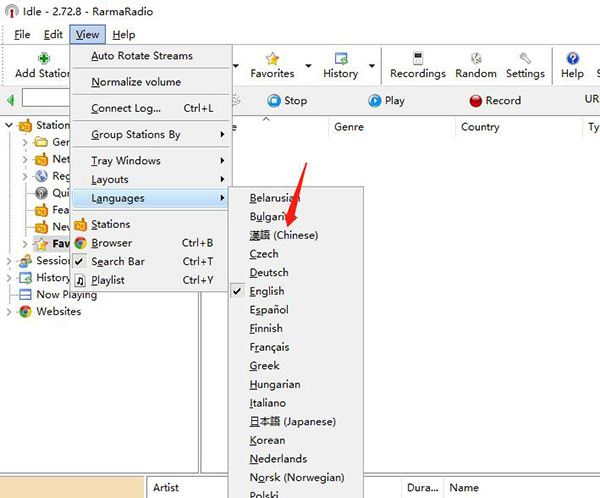Click the Sessions icon in tree
The height and width of the screenshot is (498, 600).
click(26, 261)
